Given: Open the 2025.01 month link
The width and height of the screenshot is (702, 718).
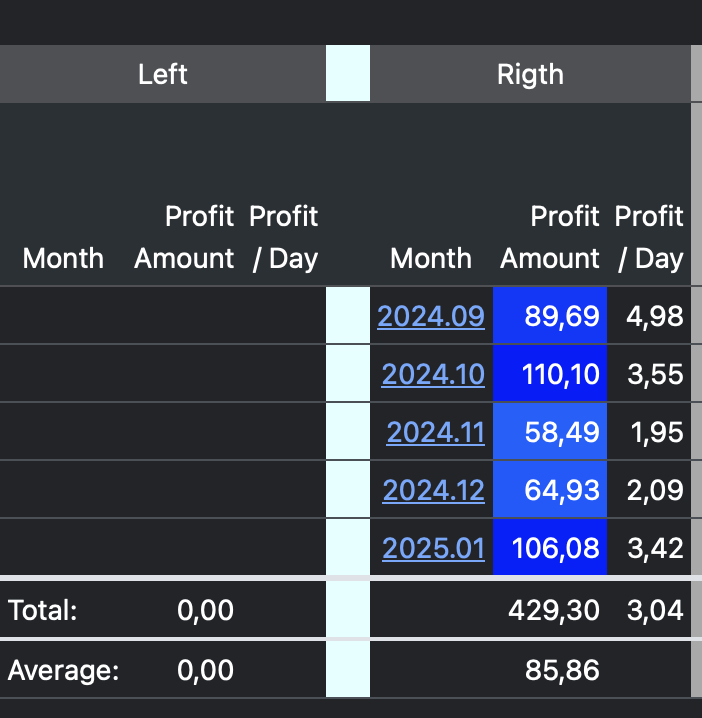Looking at the screenshot, I should click(433, 548).
